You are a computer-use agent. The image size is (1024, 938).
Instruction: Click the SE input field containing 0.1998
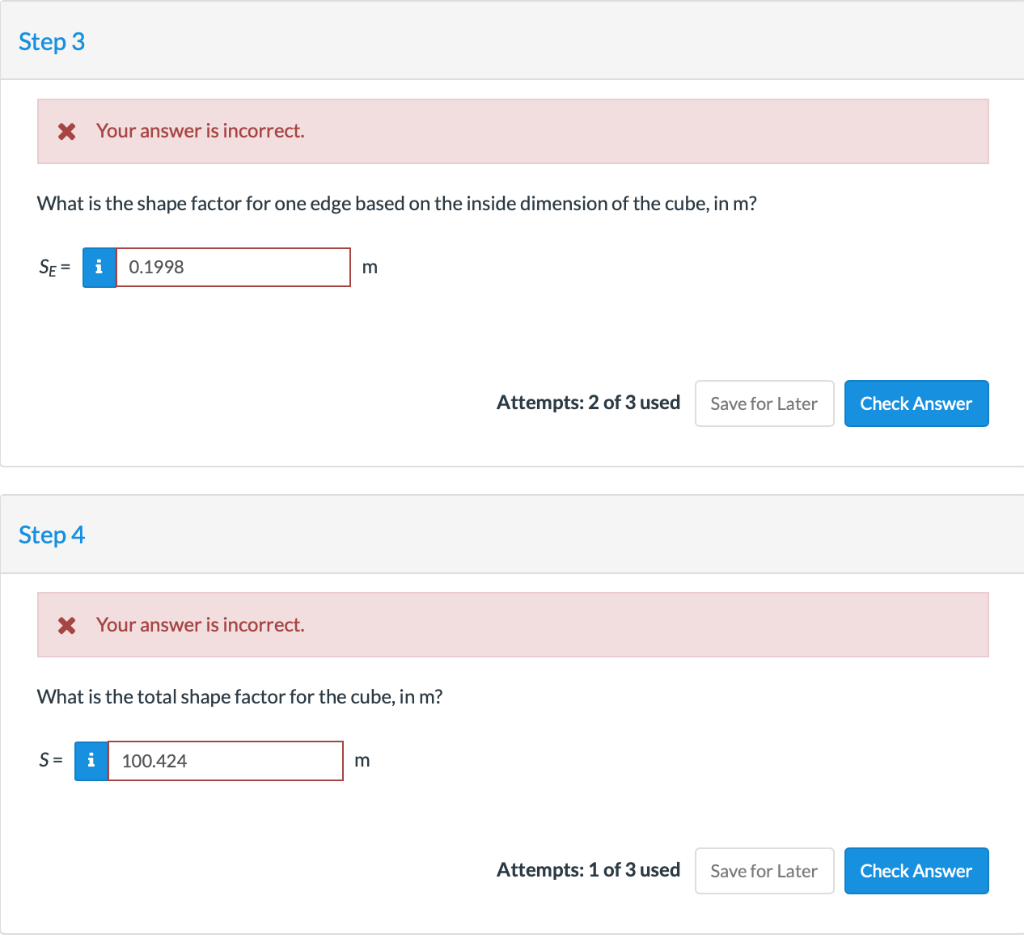pyautogui.click(x=233, y=267)
